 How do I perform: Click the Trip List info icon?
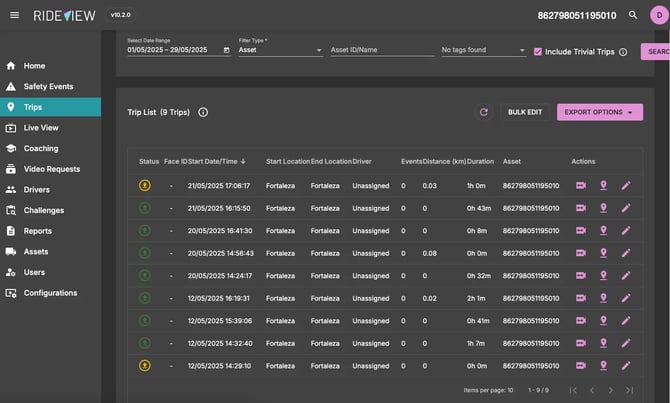(203, 112)
